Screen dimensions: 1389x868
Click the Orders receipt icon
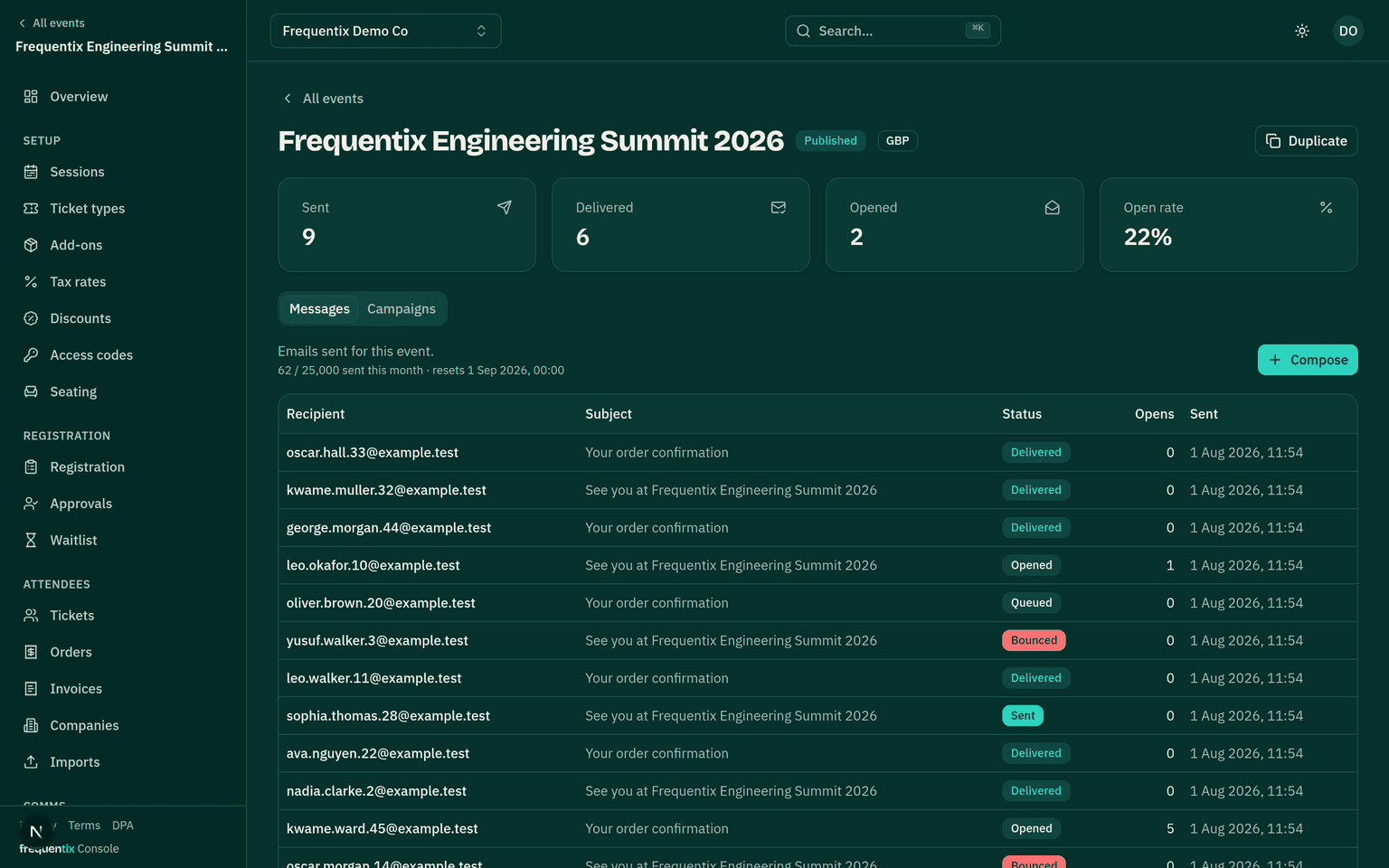[x=31, y=652]
